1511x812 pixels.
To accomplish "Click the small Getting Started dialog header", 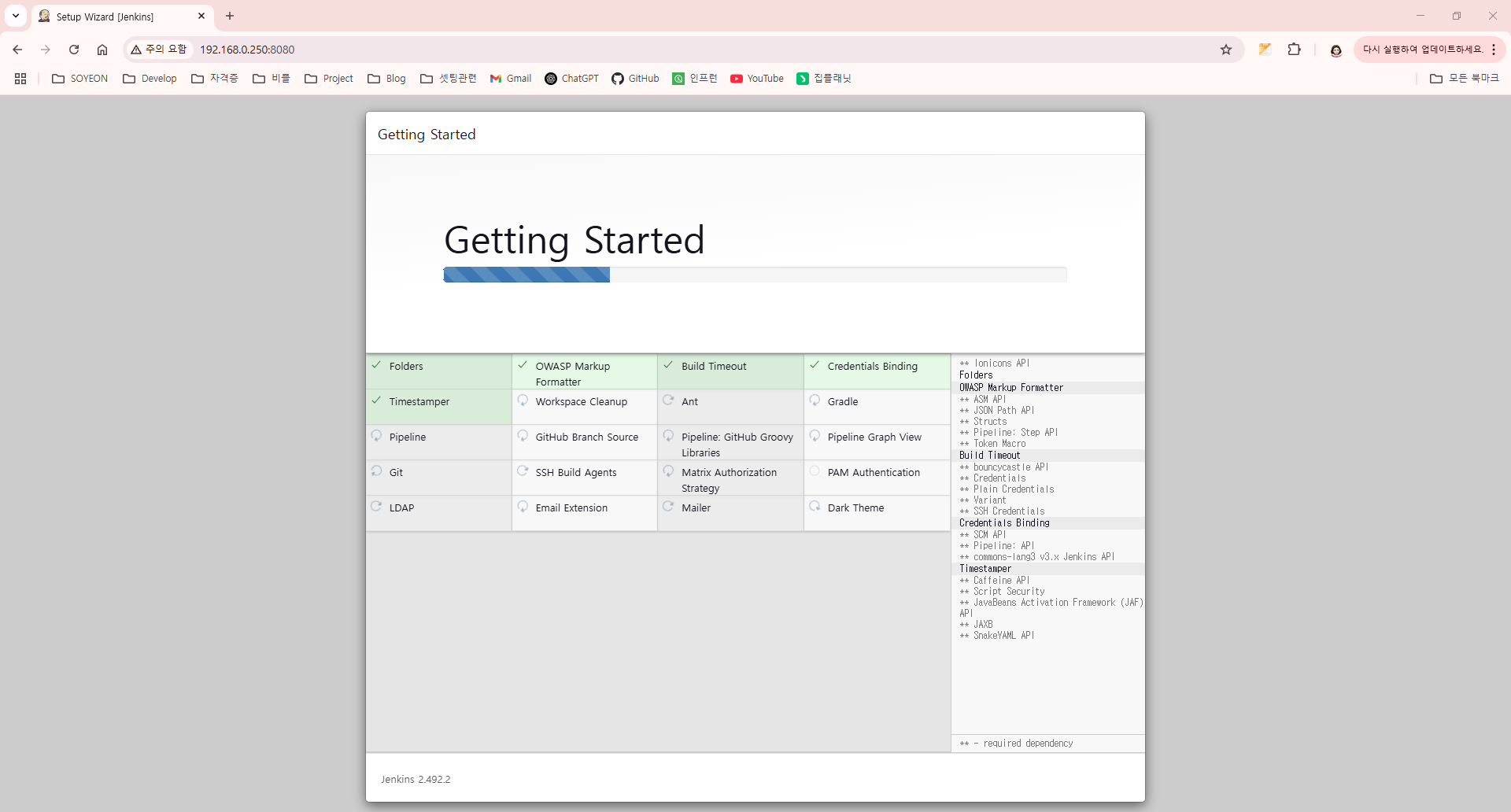I will [427, 135].
